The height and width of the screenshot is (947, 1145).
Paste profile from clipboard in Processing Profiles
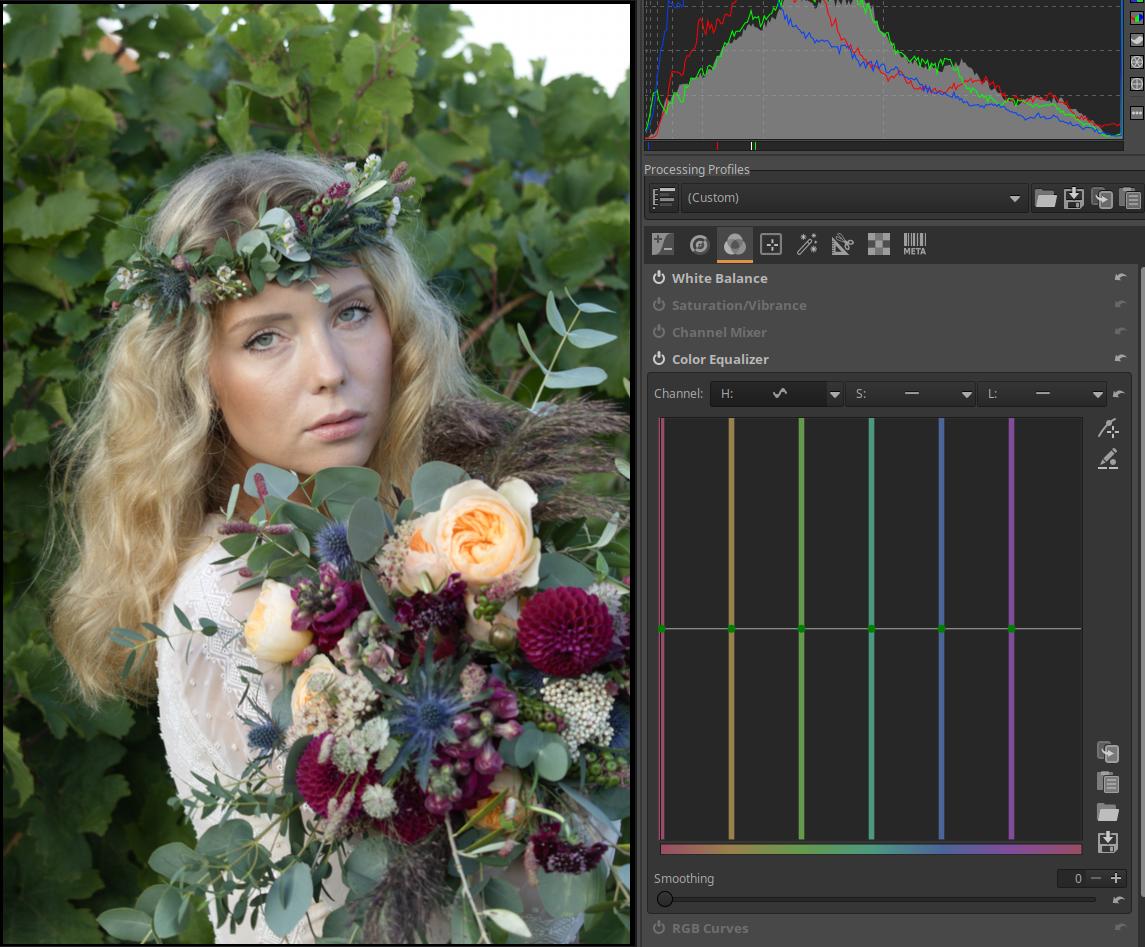[x=1130, y=198]
